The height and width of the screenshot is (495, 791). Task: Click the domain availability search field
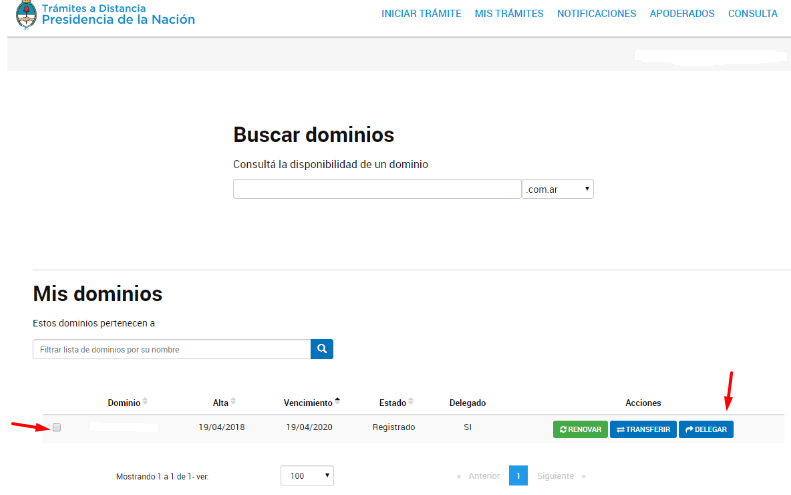coord(377,189)
